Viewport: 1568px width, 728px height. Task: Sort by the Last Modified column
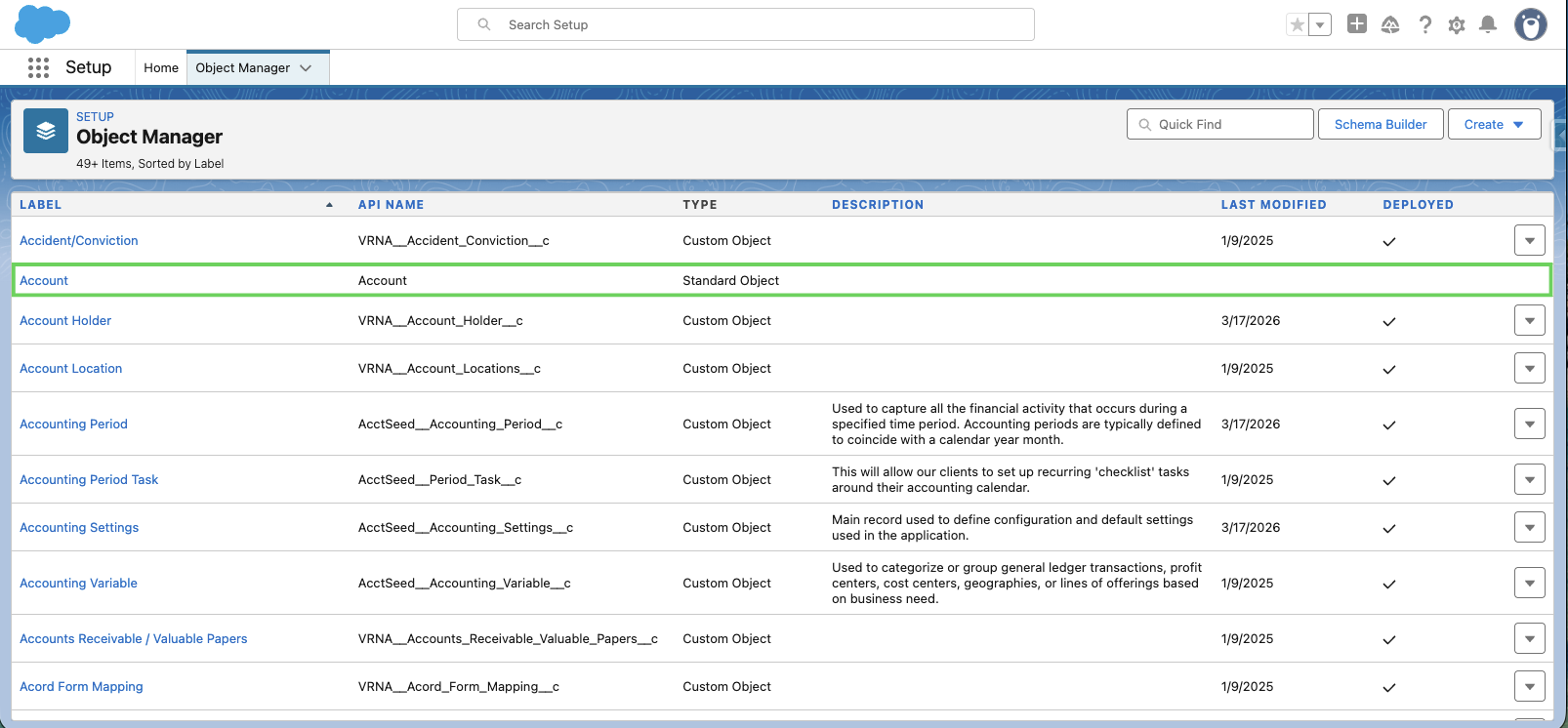pos(1274,205)
